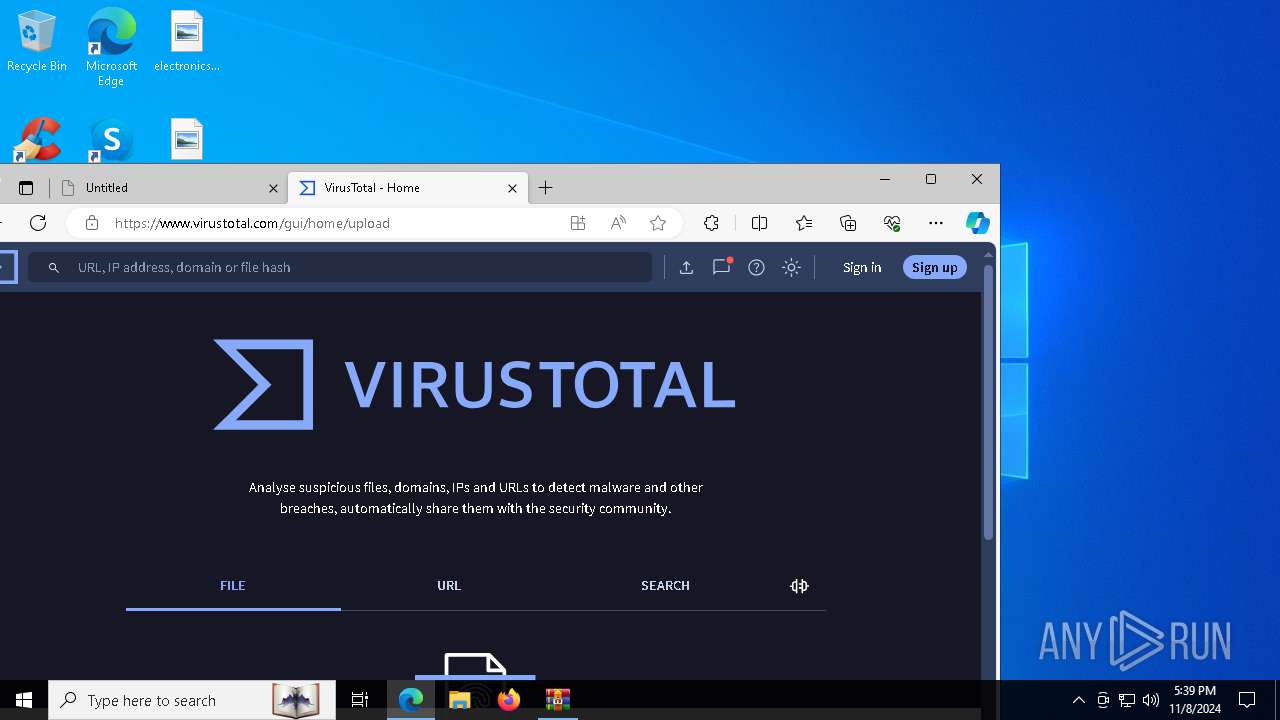Viewport: 1280px width, 720px height.
Task: Open the API waveform icon next to SEARCH tab
Action: point(799,586)
